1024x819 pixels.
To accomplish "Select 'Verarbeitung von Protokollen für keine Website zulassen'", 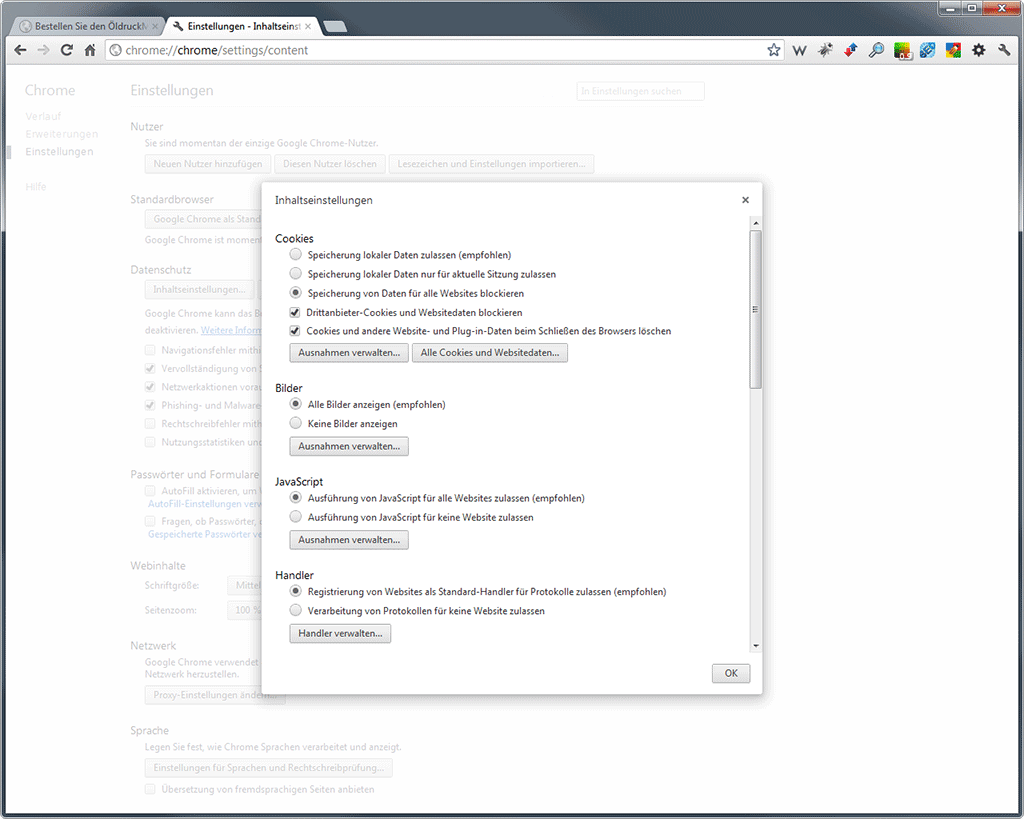I will (x=296, y=610).
